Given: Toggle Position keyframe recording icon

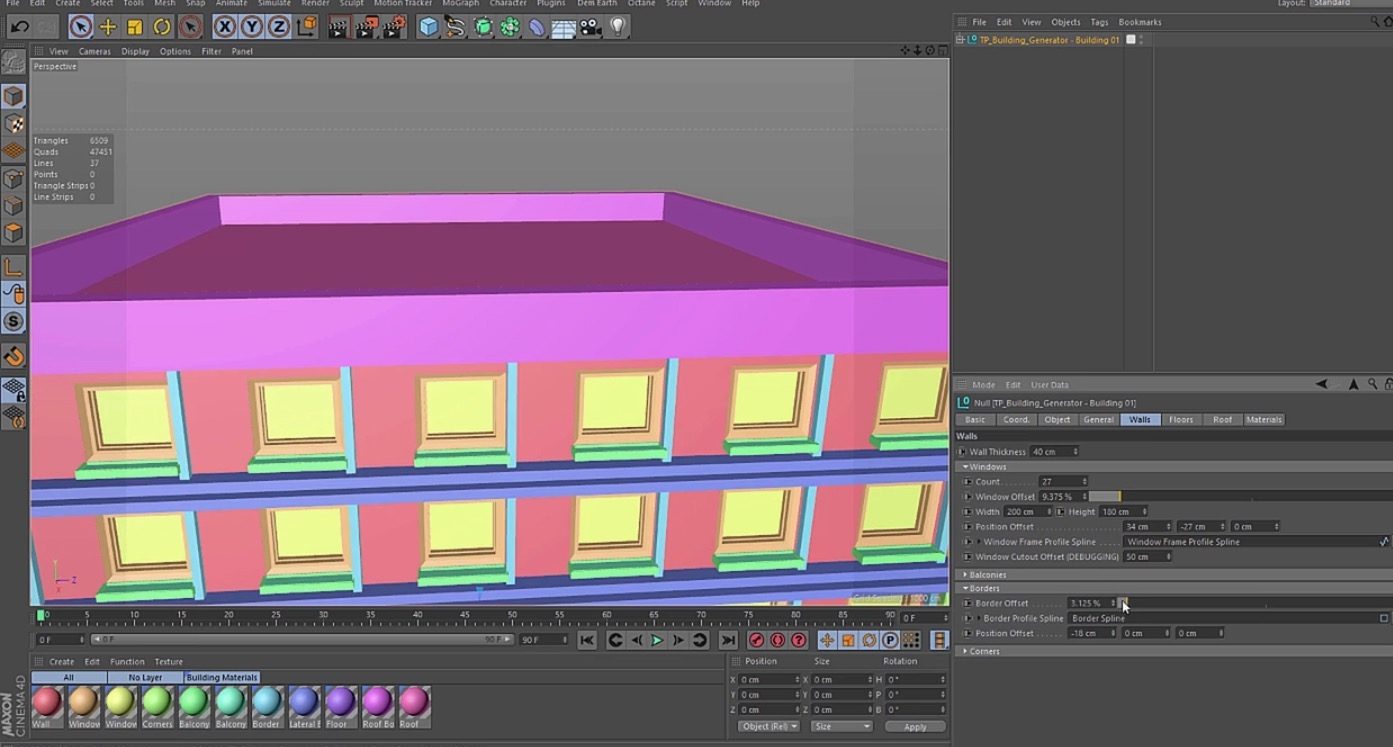Looking at the screenshot, I should 827,640.
